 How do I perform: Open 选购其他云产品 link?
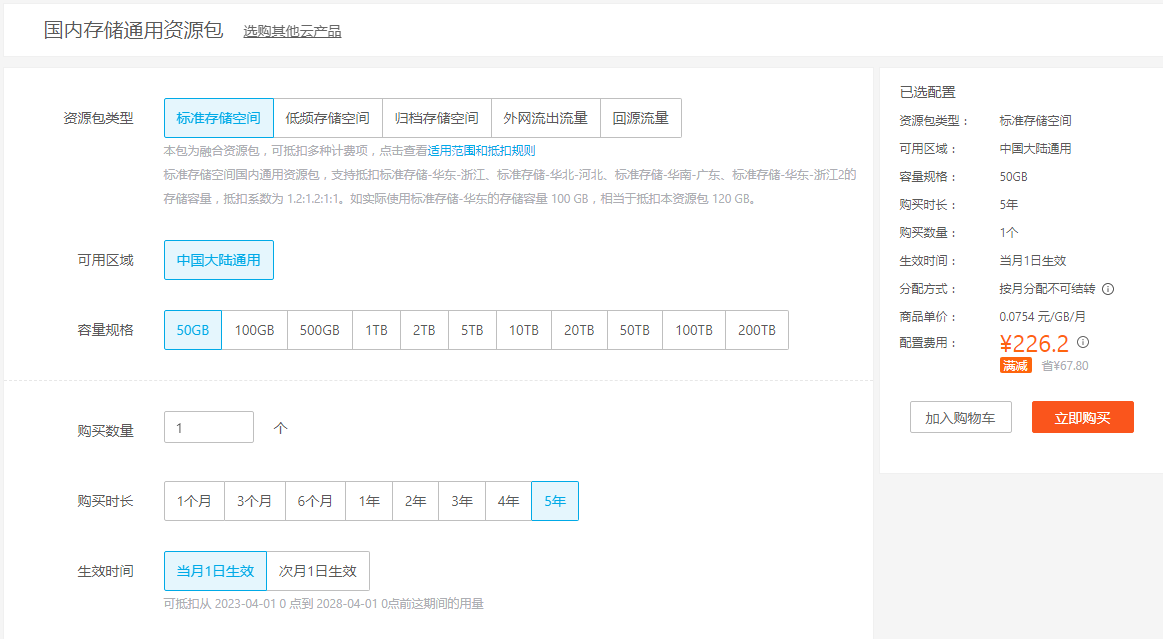coord(292,31)
